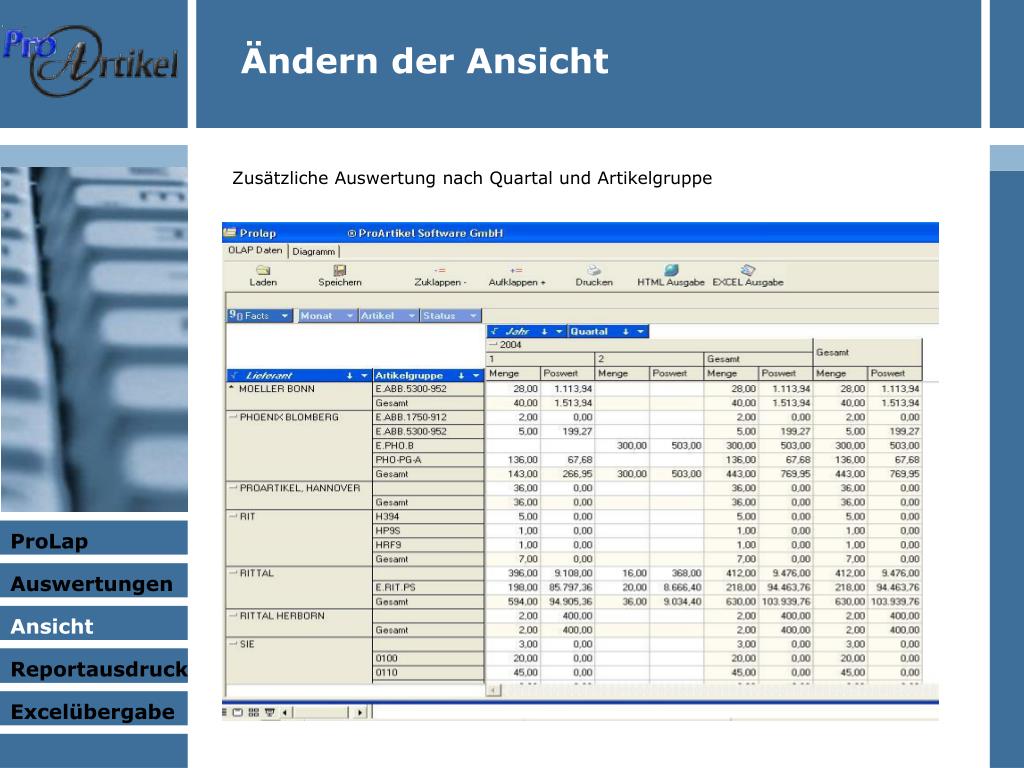Viewport: 1024px width, 768px height.
Task: Click the quarter 2 column header
Action: click(x=649, y=359)
